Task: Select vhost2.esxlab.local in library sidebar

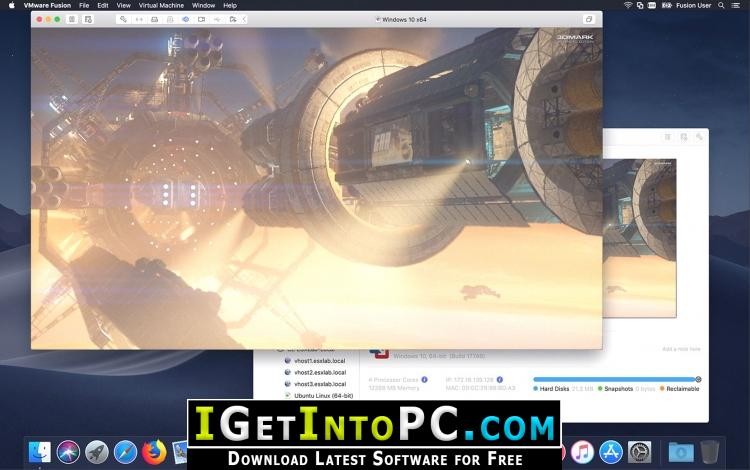Action: [x=320, y=372]
